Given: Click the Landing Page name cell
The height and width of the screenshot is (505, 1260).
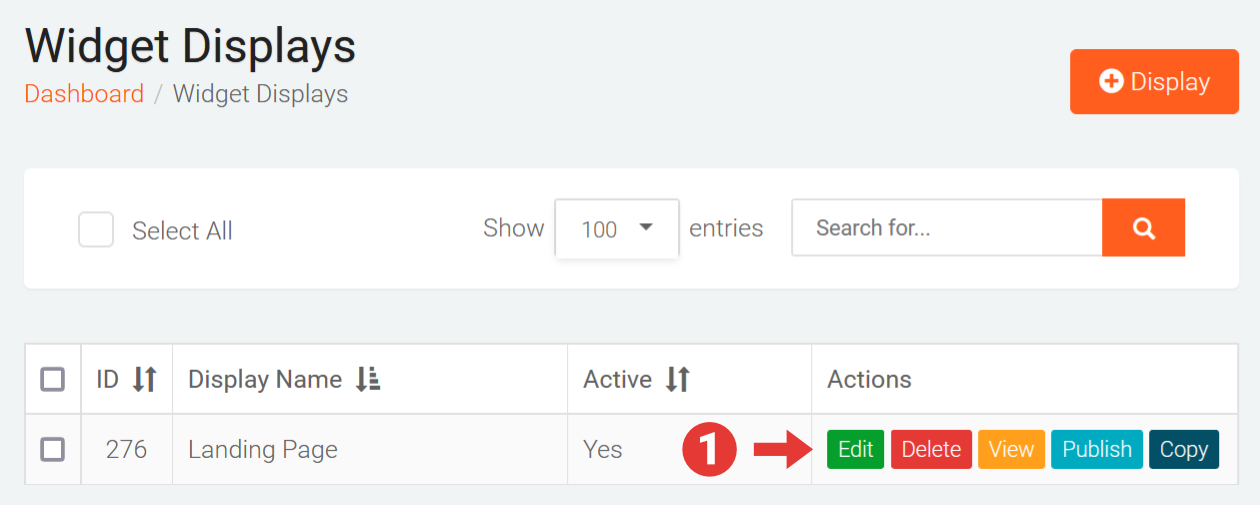Looking at the screenshot, I should 263,450.
